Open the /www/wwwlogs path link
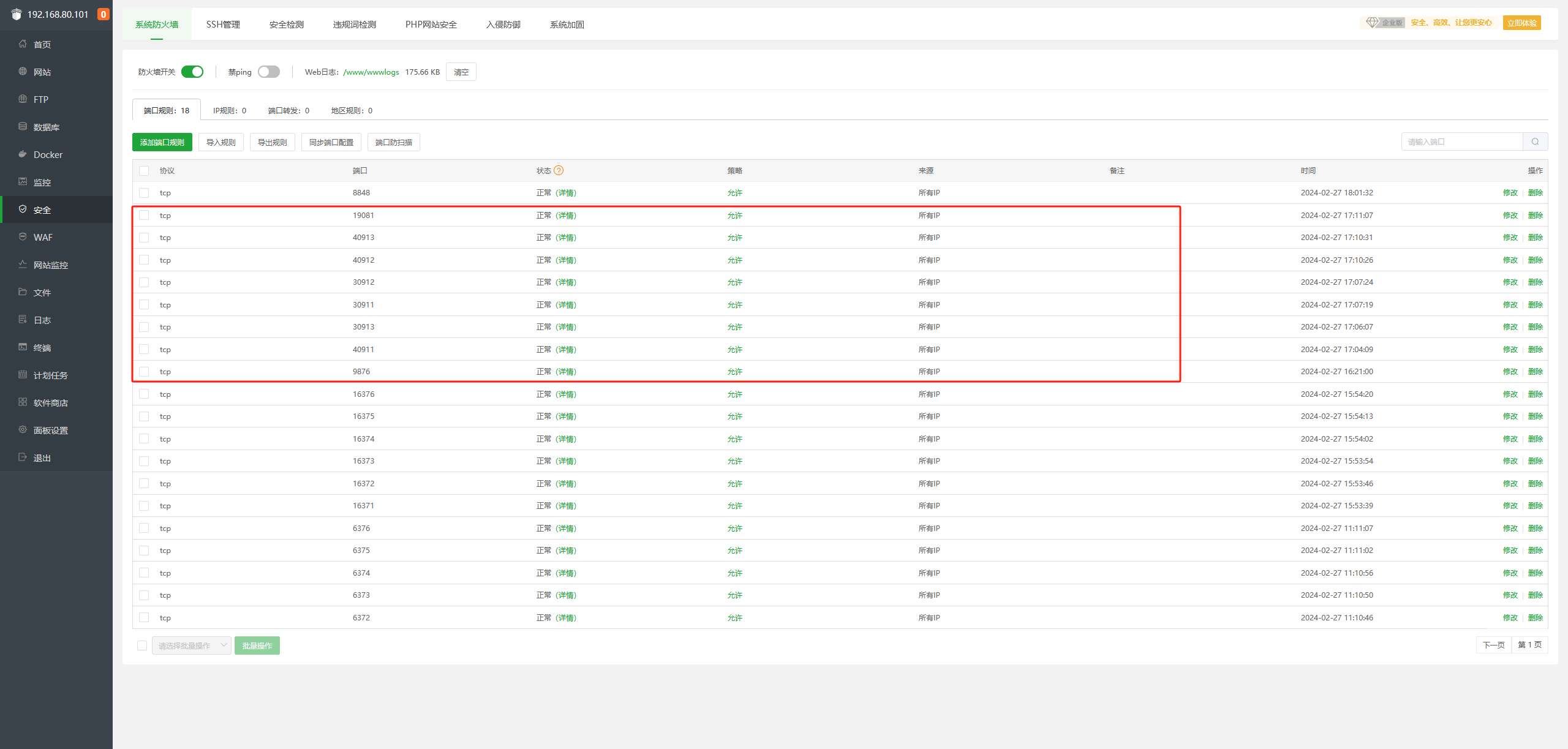This screenshot has width=1568, height=749. (x=371, y=72)
